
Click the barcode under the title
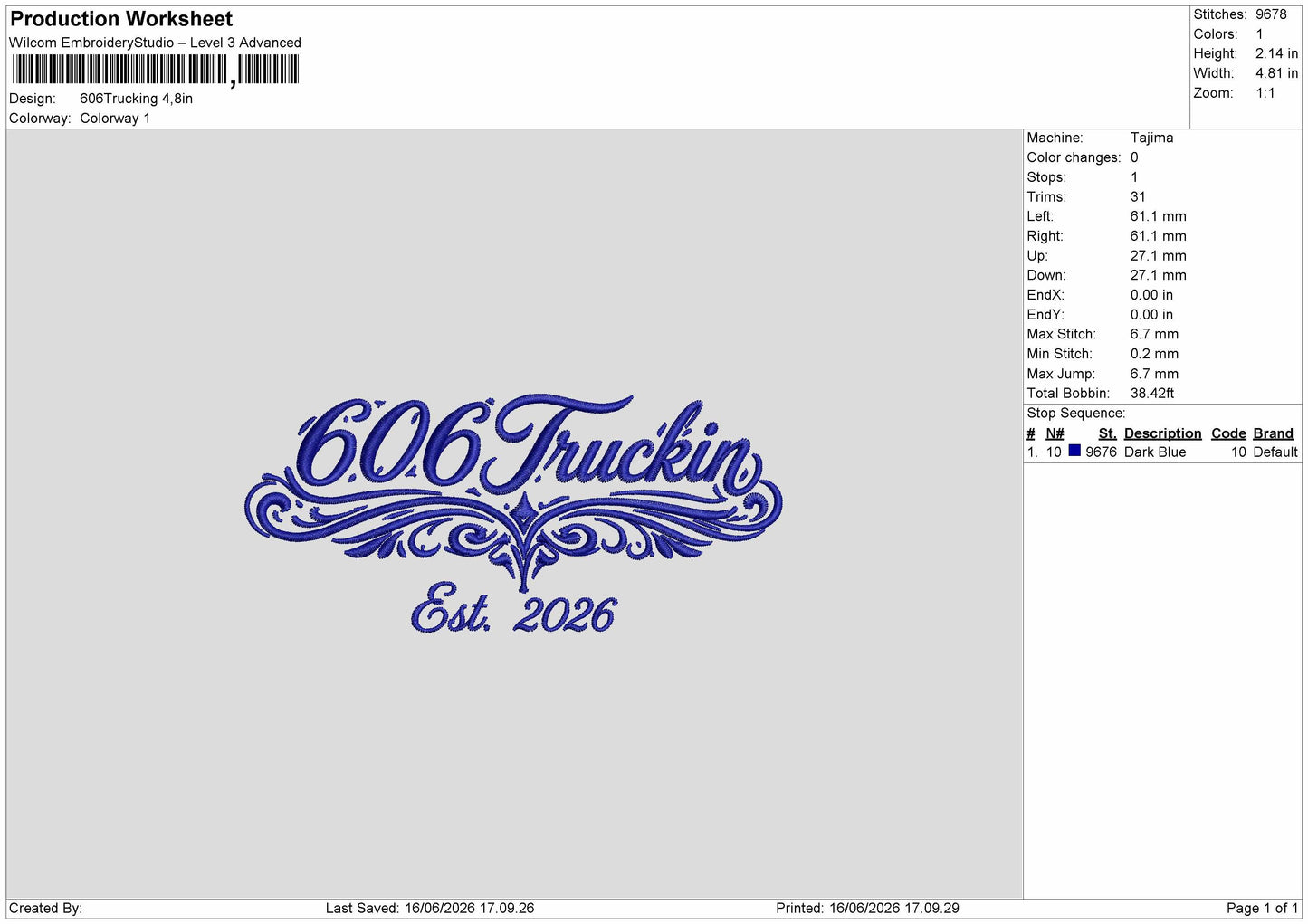pyautogui.click(x=155, y=70)
